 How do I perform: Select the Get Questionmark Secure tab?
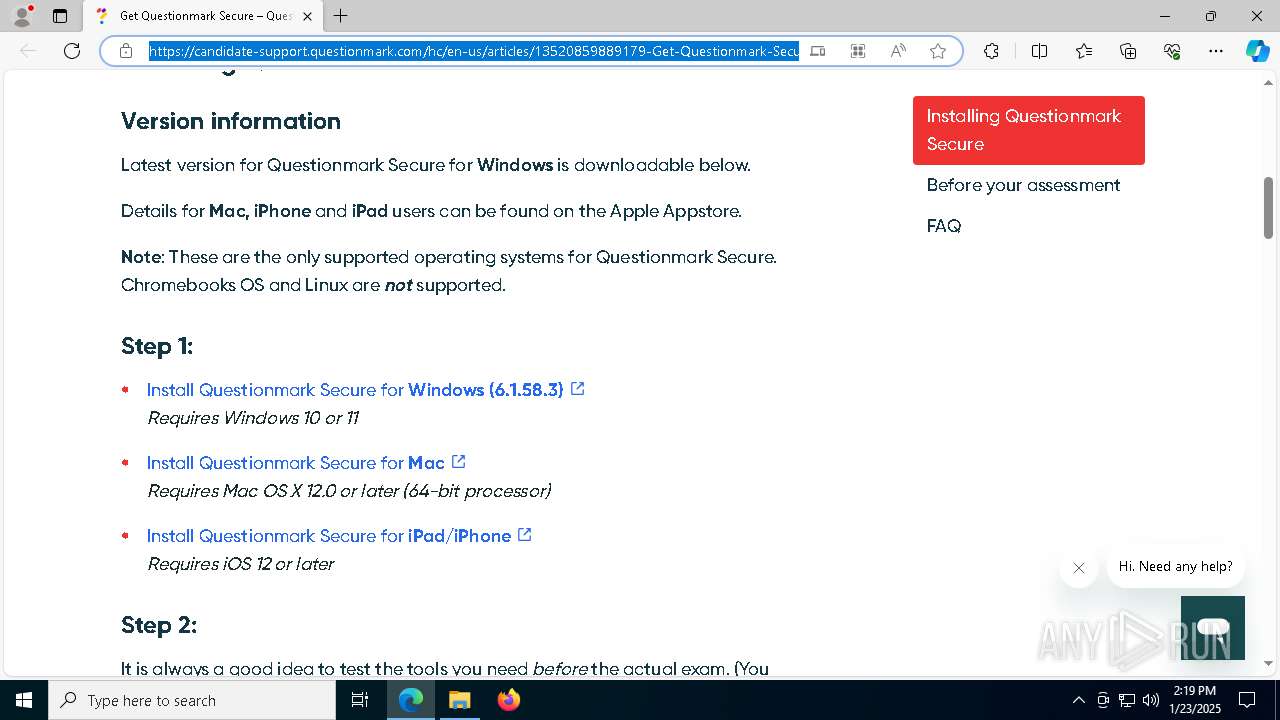pyautogui.click(x=203, y=16)
